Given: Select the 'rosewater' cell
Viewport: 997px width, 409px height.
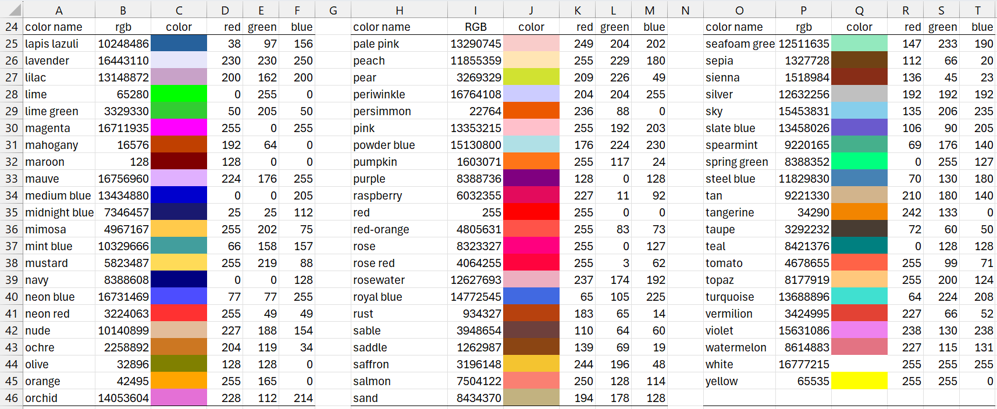Looking at the screenshot, I should click(x=399, y=280).
